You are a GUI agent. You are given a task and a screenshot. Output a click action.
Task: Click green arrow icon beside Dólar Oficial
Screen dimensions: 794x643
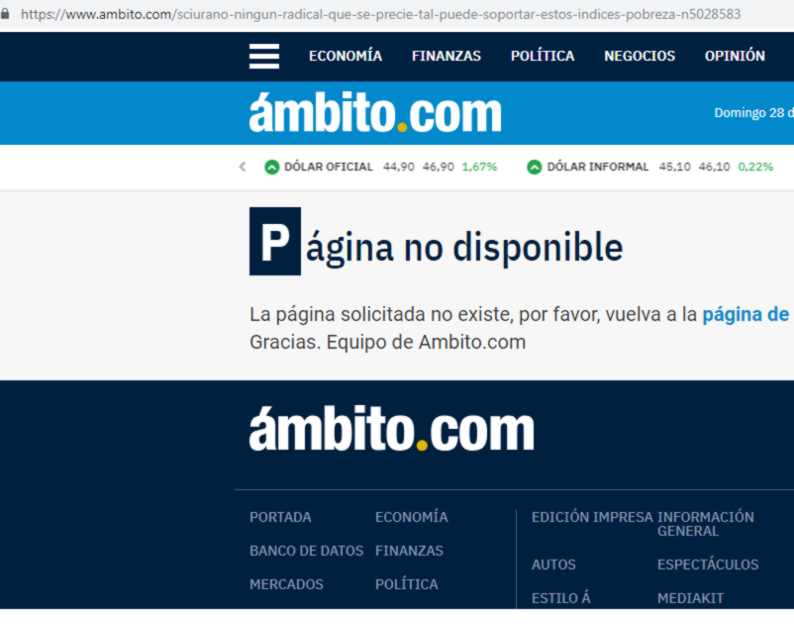click(x=271, y=167)
